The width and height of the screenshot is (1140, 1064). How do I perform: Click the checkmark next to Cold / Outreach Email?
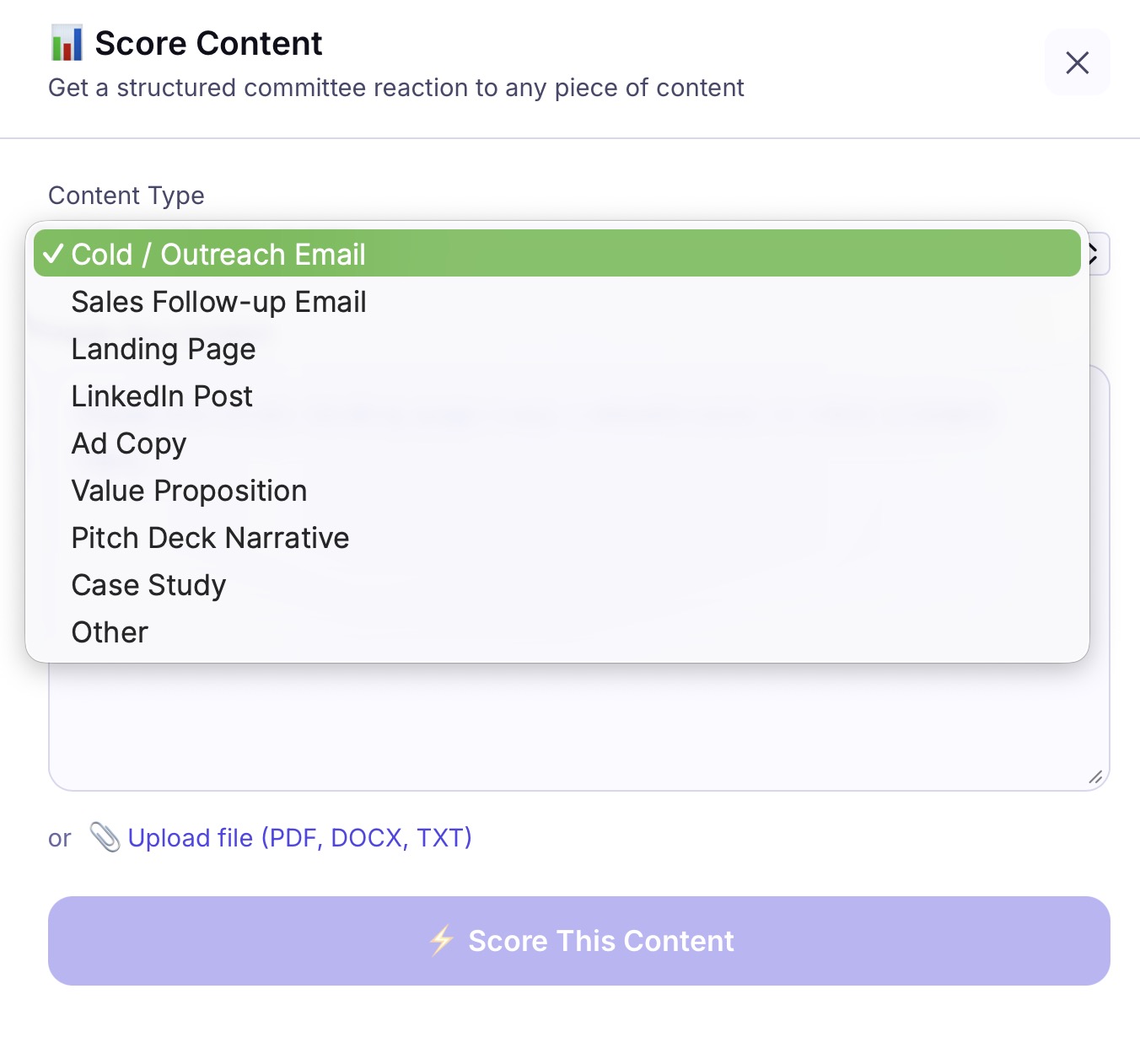tap(54, 253)
